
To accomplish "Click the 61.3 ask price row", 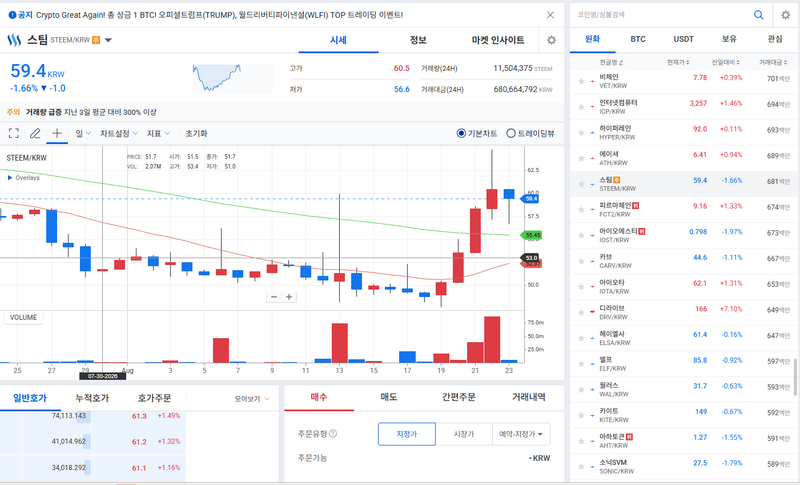I will [x=92, y=416].
